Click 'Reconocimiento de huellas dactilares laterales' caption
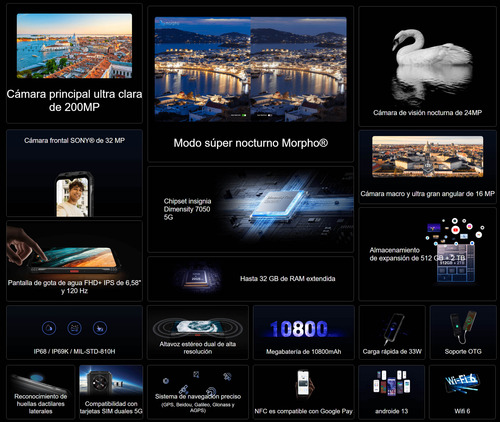Screen dimensions: 500x422 click(41, 404)
